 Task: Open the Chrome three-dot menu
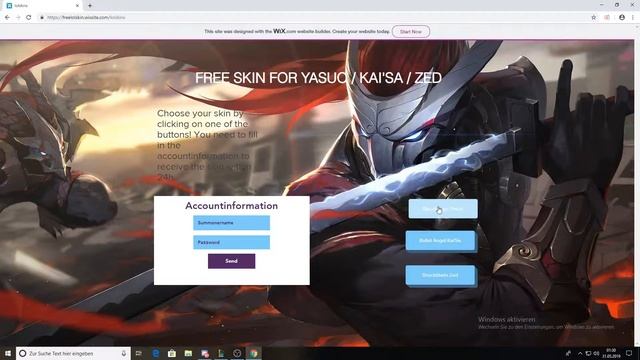(633, 18)
